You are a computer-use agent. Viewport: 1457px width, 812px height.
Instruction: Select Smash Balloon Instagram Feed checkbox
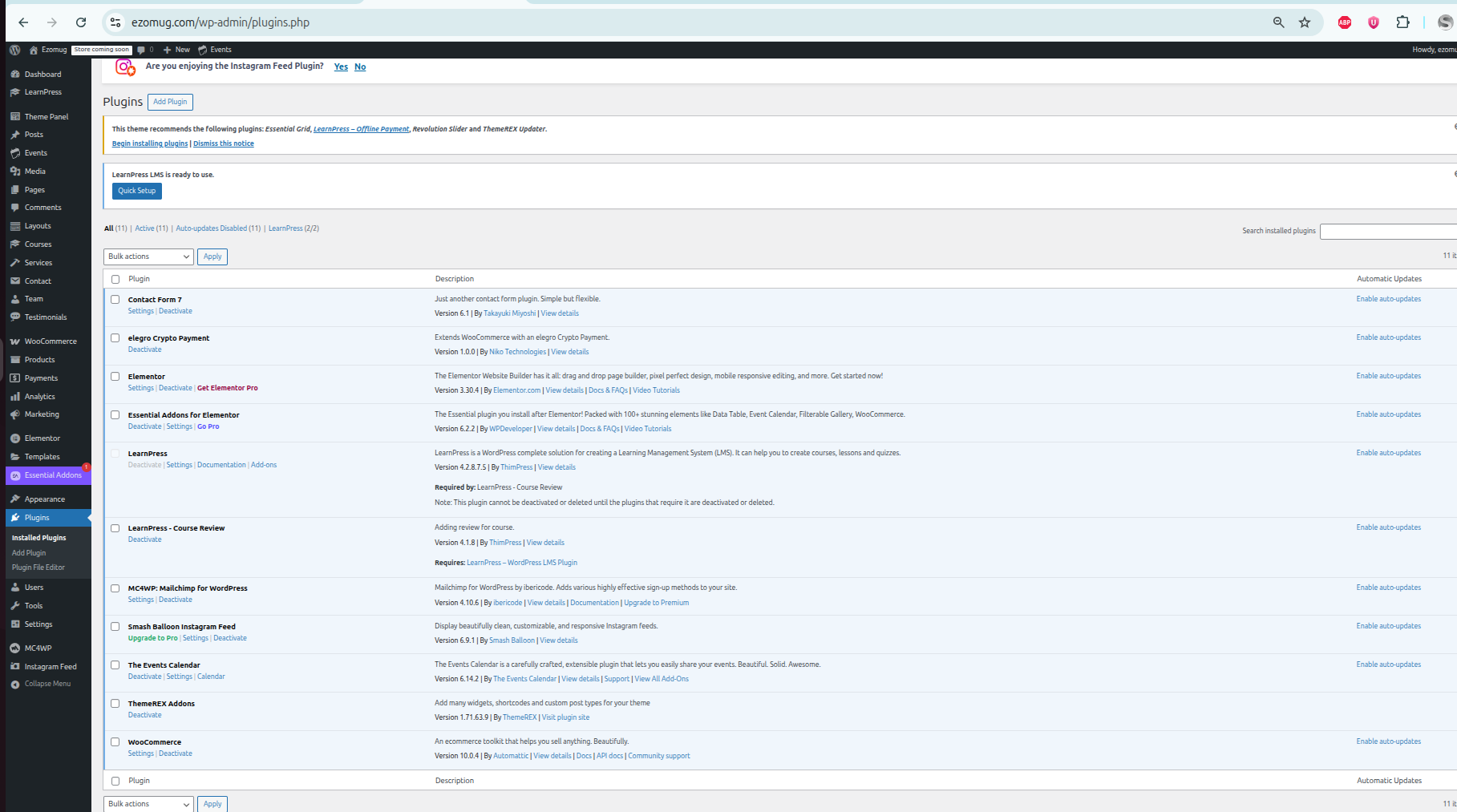115,627
